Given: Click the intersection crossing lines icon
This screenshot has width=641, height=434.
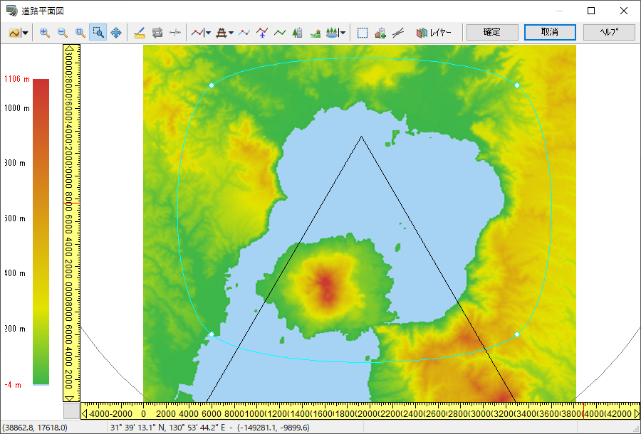Looking at the screenshot, I should pos(398,33).
